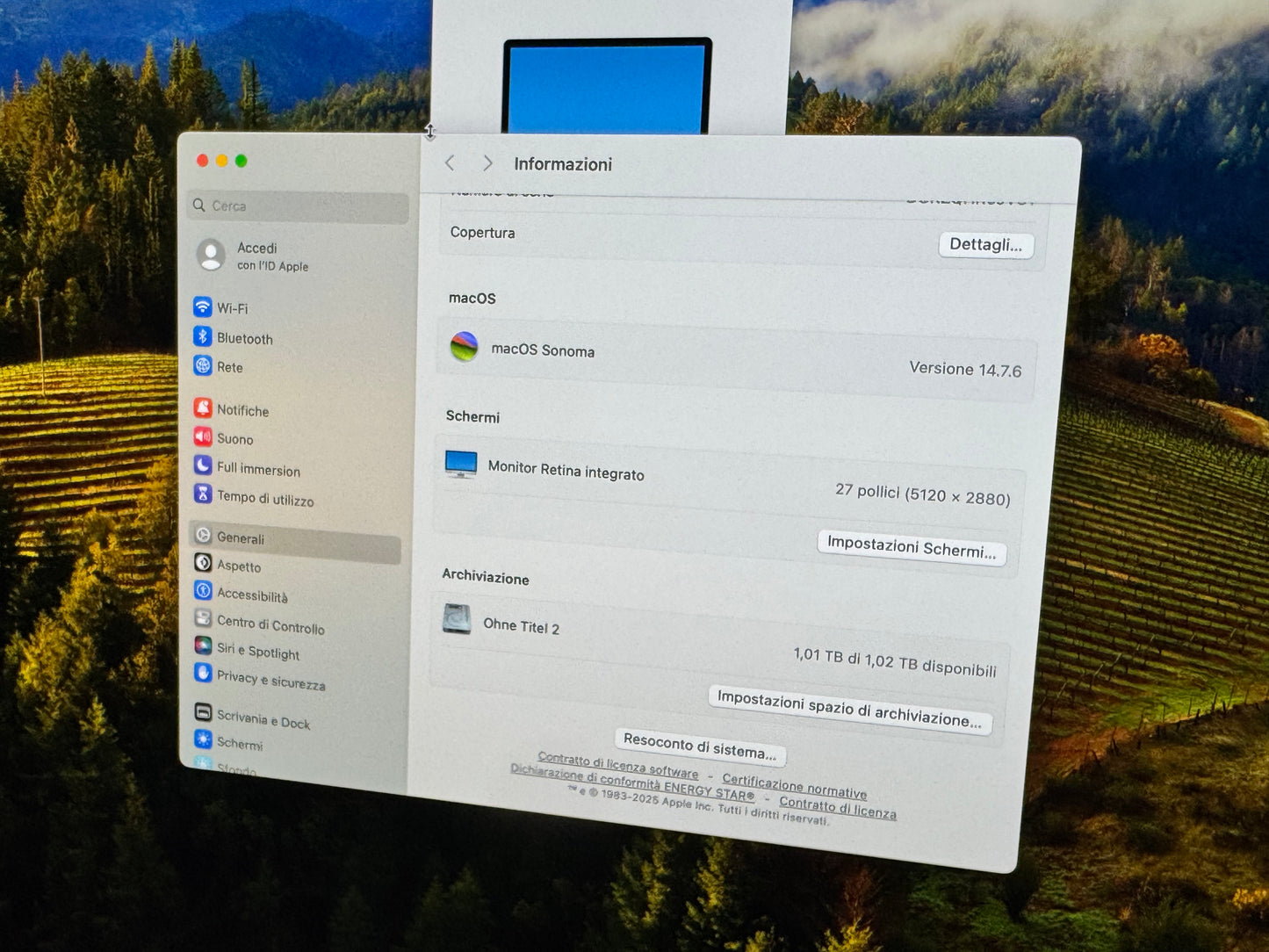The height and width of the screenshot is (952, 1269).
Task: Select Tempo di utilizzo hourglass icon
Action: pyautogui.click(x=203, y=494)
